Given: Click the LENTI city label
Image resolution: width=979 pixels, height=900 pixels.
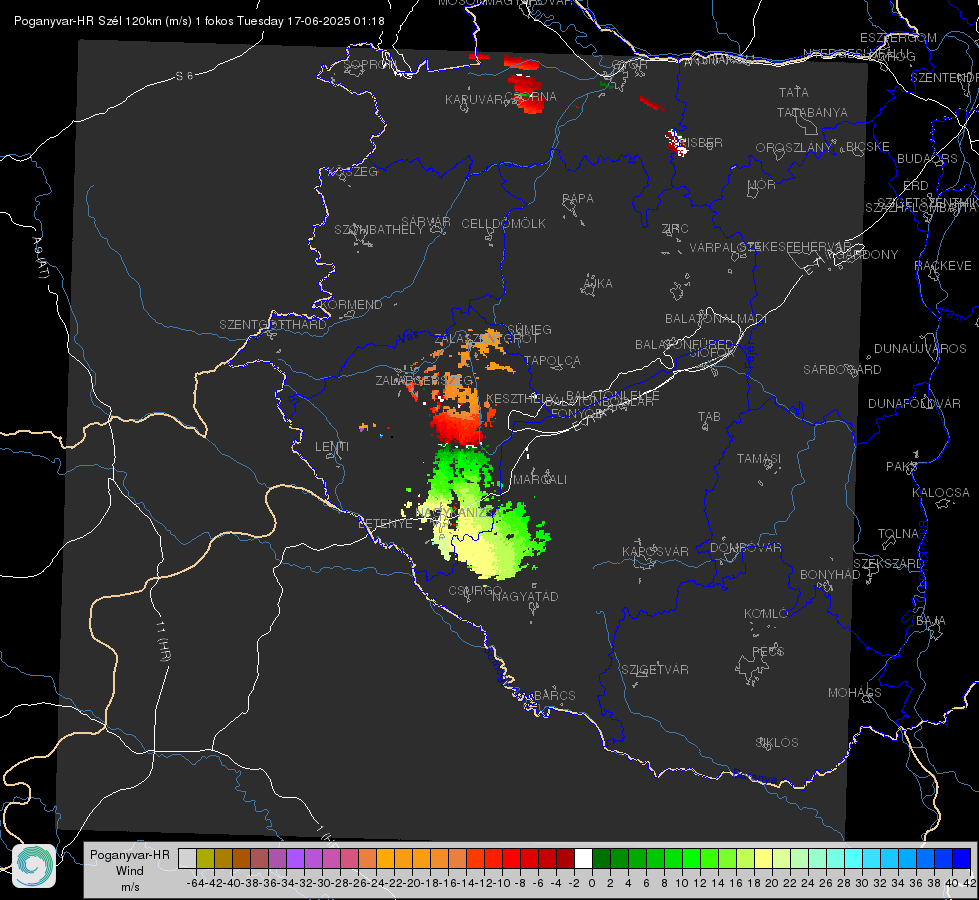Looking at the screenshot, I should pyautogui.click(x=332, y=447).
